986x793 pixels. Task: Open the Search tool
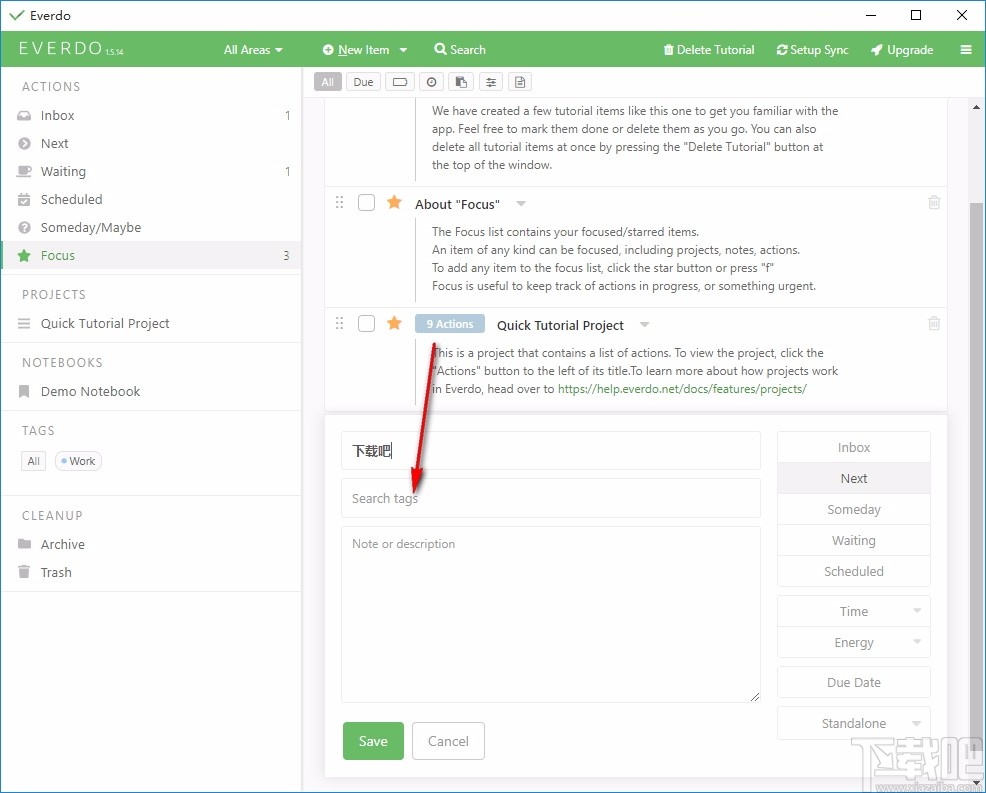pos(460,50)
